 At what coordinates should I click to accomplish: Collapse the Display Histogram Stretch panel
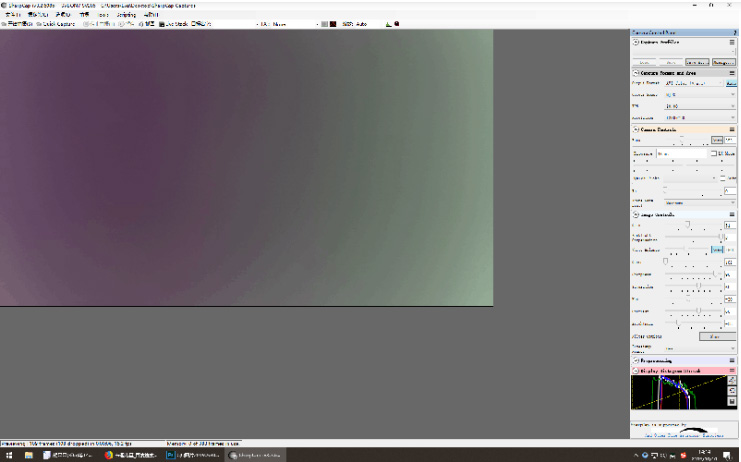click(635, 370)
